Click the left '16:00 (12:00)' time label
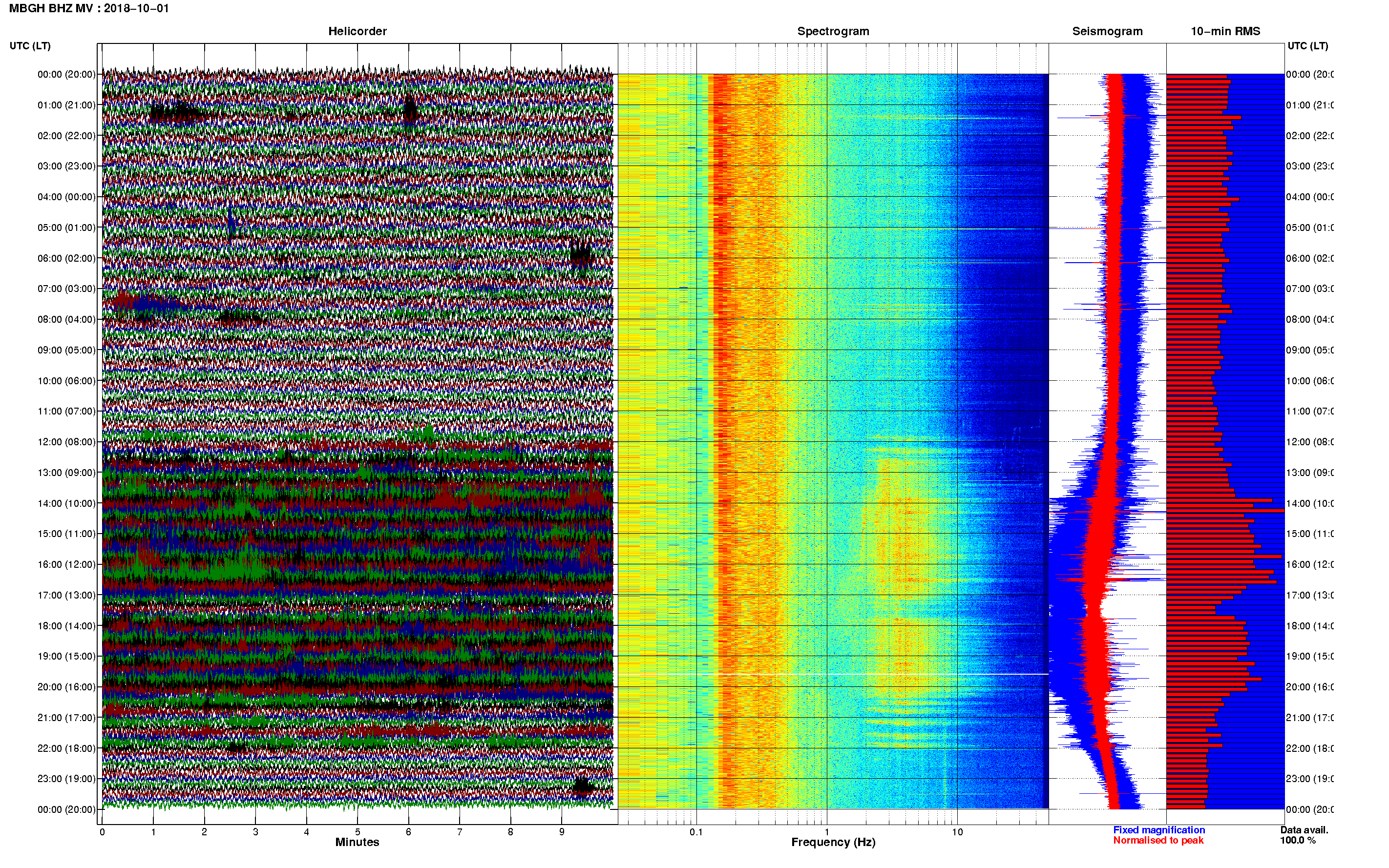The height and width of the screenshot is (868, 1389). click(x=66, y=564)
